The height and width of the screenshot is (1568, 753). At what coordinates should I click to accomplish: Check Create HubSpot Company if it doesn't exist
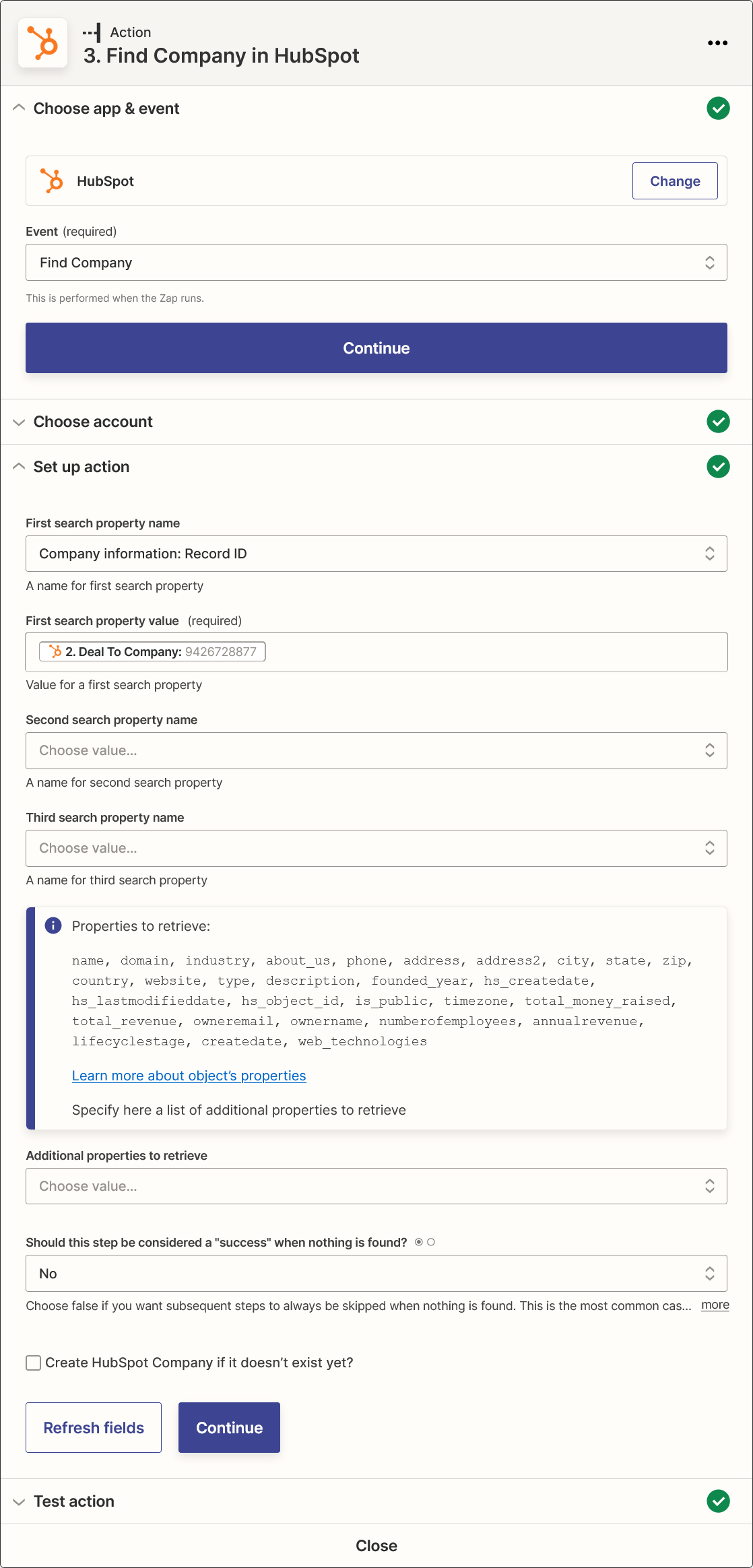coord(33,1363)
